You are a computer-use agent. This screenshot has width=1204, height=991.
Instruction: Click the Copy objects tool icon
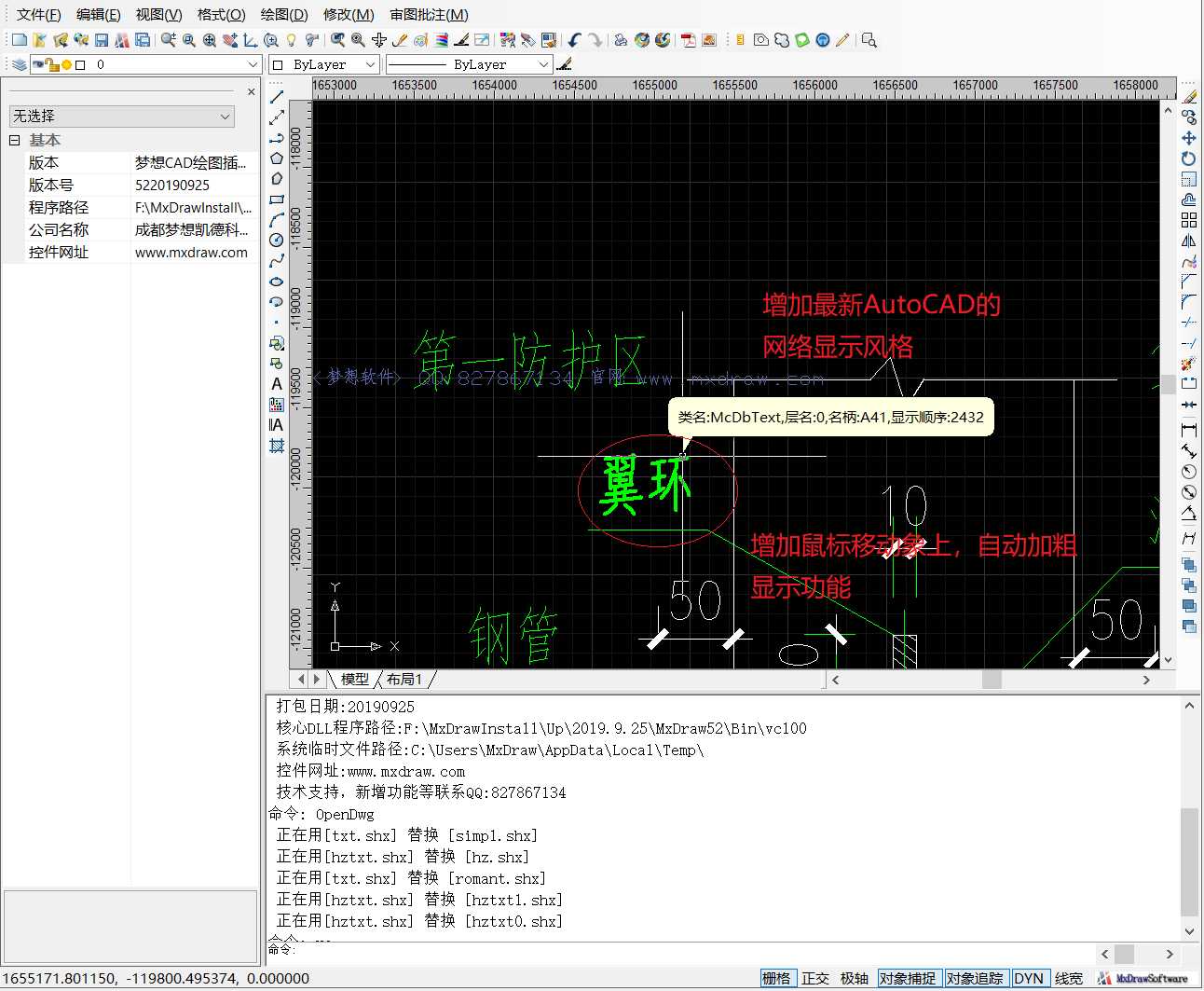pos(1189,117)
